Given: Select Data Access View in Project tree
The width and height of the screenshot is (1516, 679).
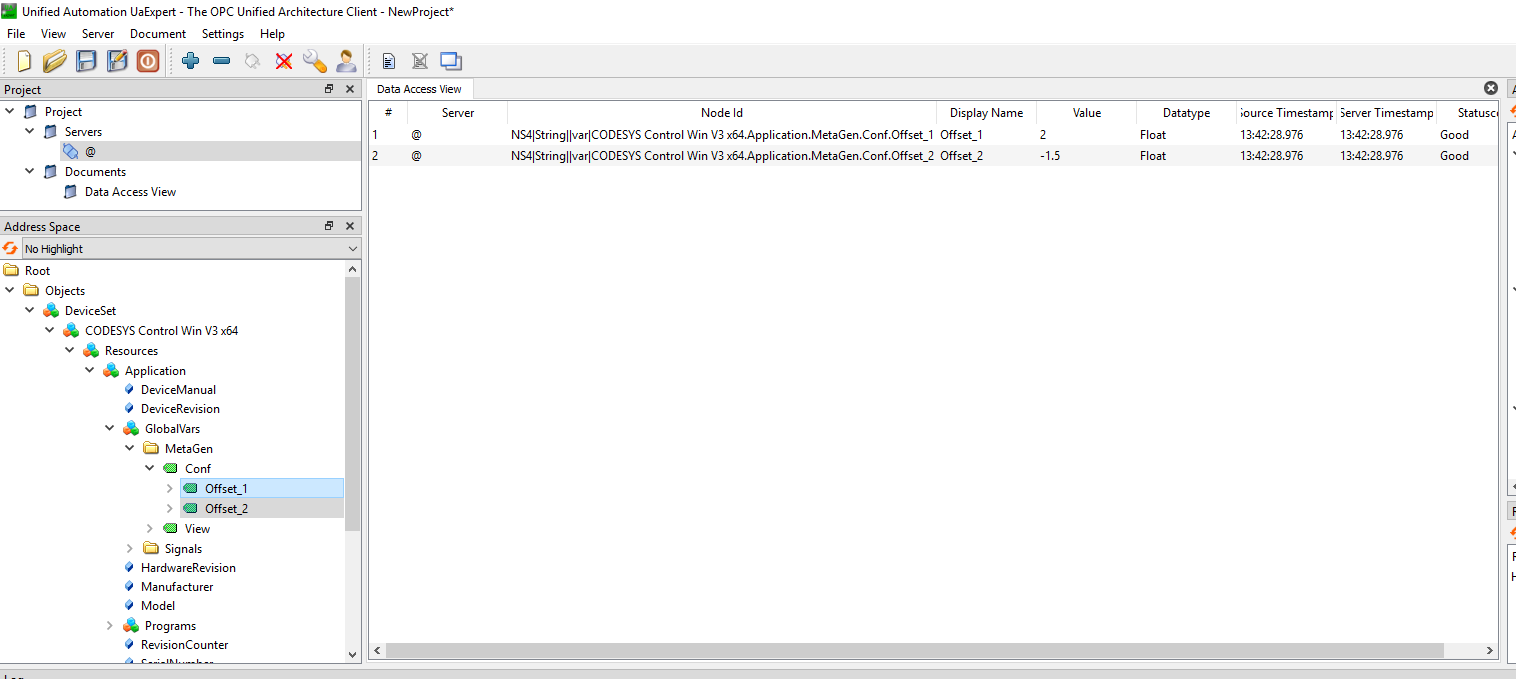Looking at the screenshot, I should 130,191.
